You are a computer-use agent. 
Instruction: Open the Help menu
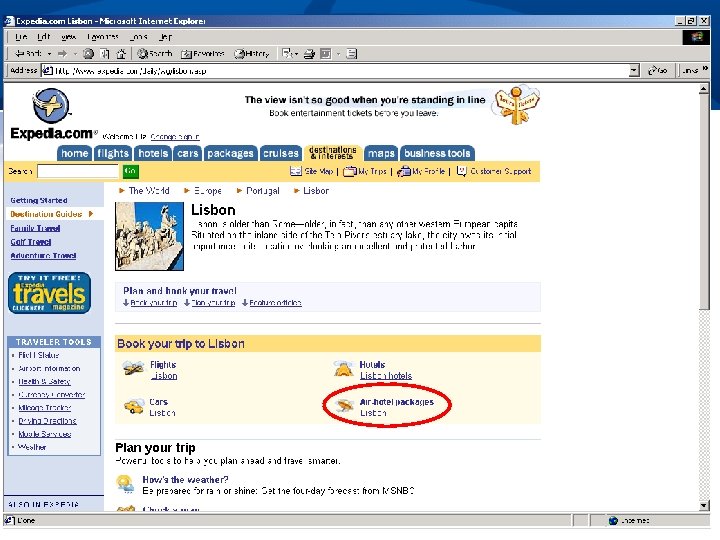(x=165, y=37)
